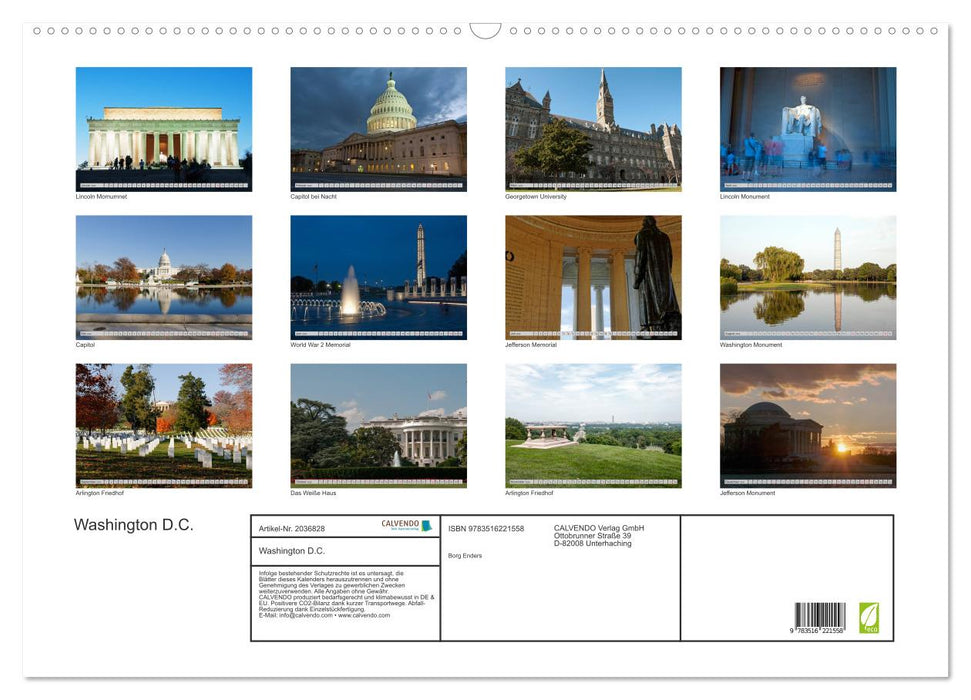The image size is (971, 700).
Task: View the Das Weiße Haus photo
Action: tap(378, 425)
